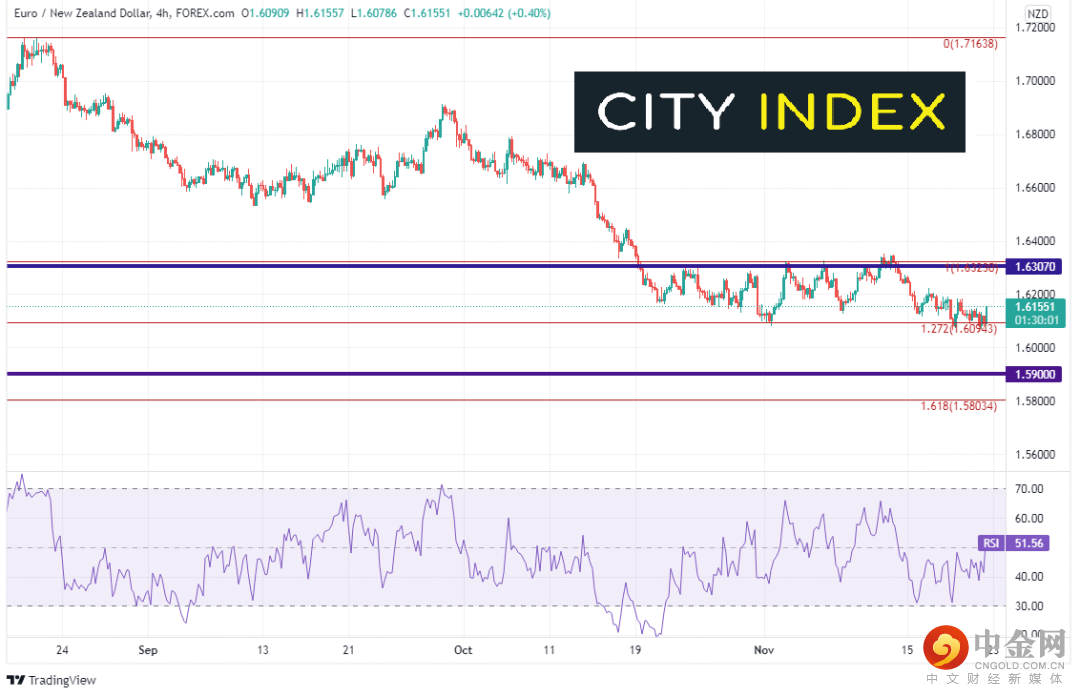This screenshot has height=697, width=1080.
Task: Click the current price label 1.61551
Action: point(1035,306)
